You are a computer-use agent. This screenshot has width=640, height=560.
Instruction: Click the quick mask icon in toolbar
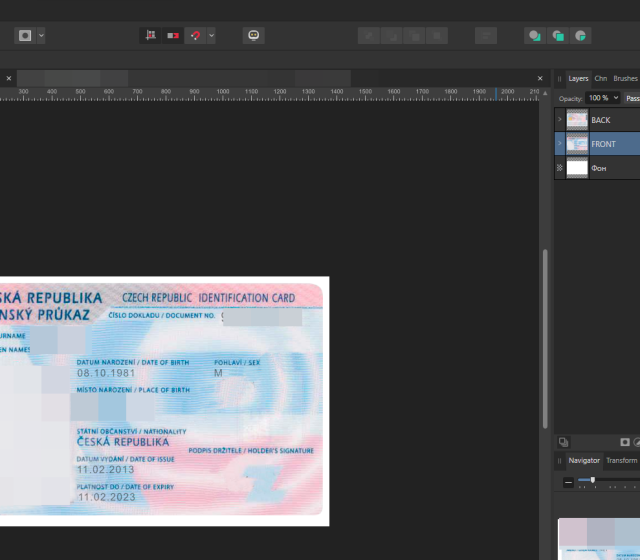pyautogui.click(x=25, y=35)
